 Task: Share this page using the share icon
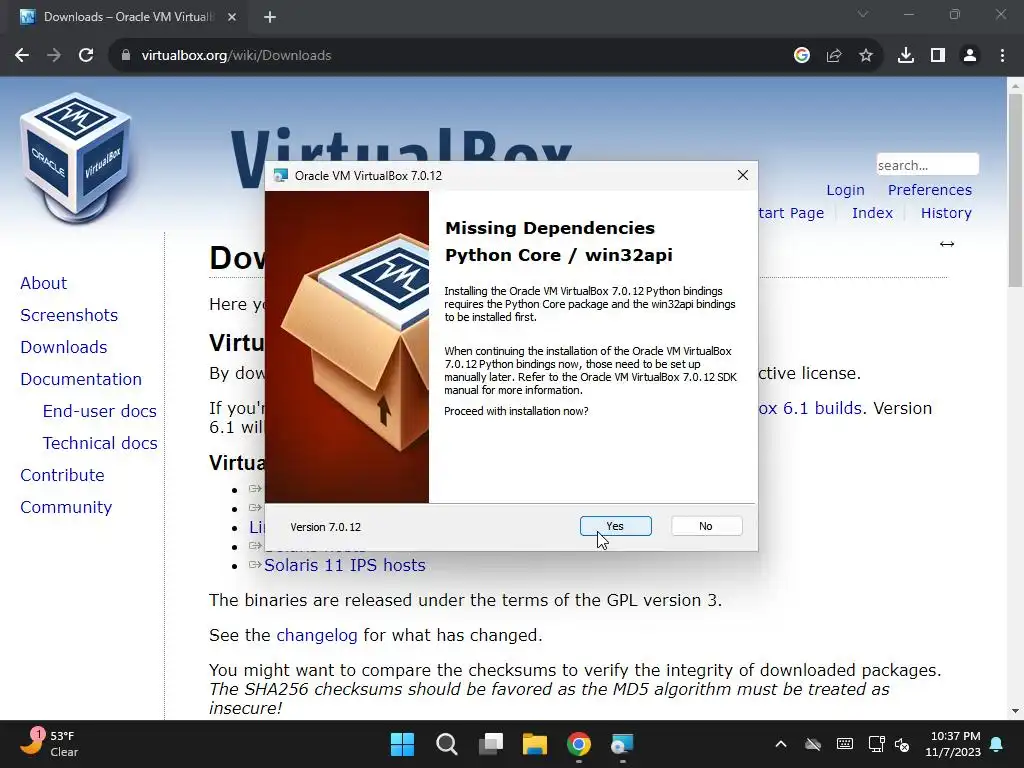834,56
